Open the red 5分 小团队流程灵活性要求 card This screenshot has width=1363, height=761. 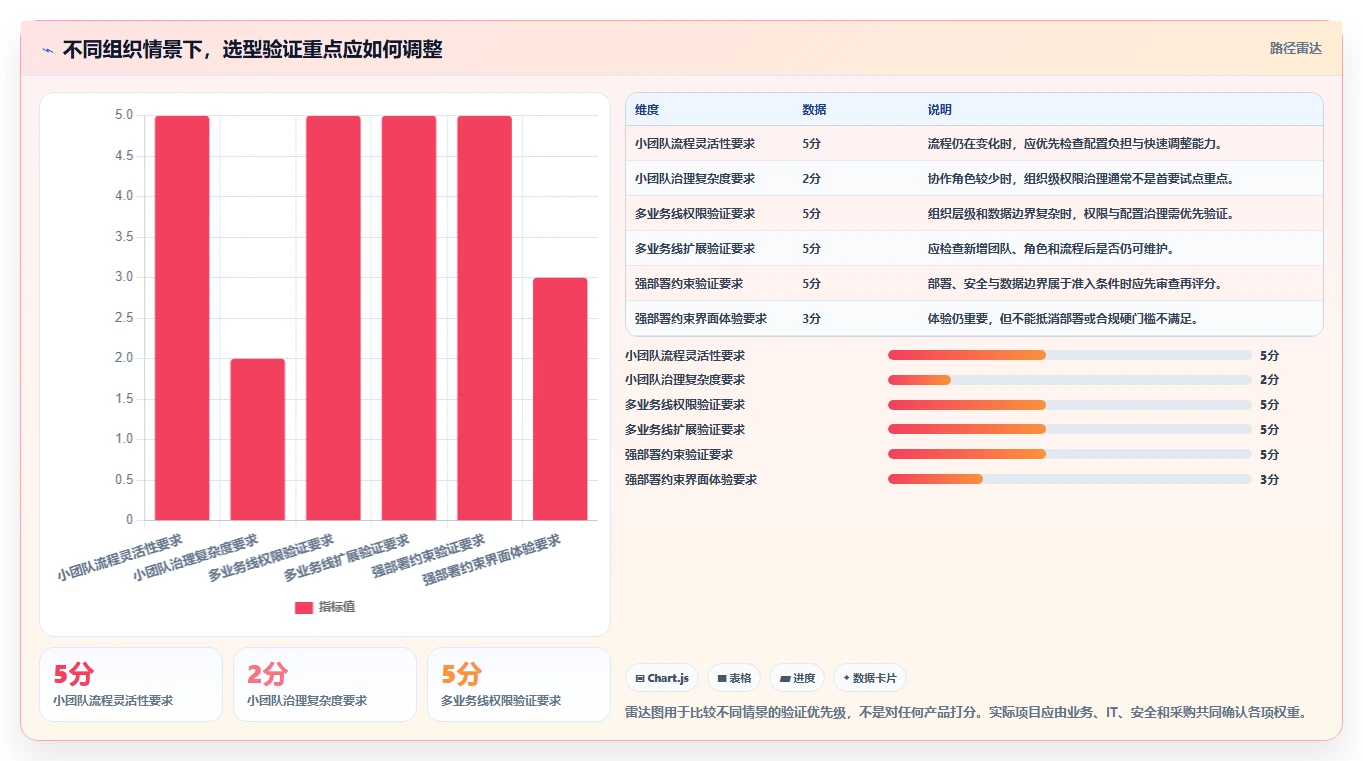pos(131,684)
